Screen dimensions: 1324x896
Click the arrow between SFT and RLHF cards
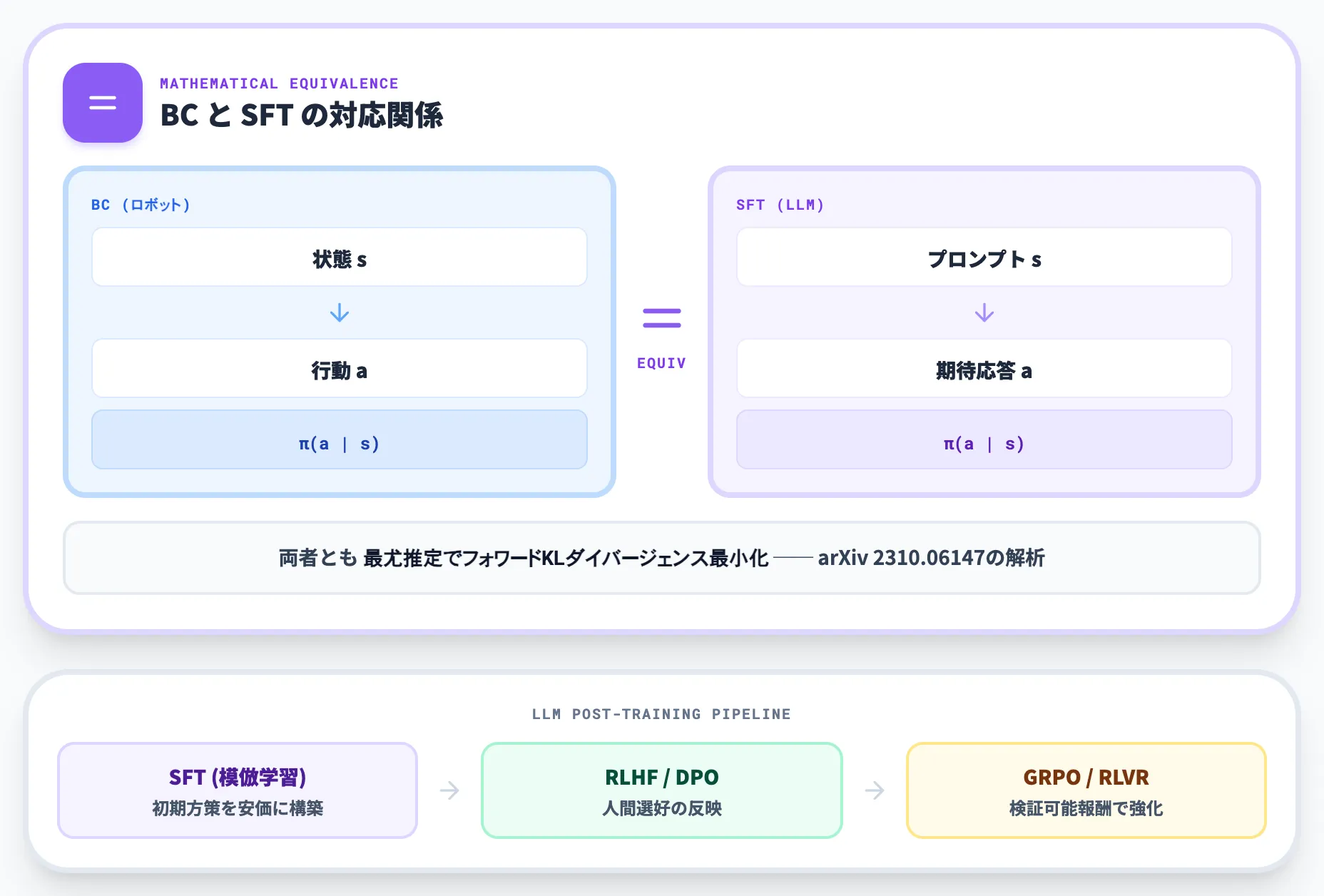449,790
